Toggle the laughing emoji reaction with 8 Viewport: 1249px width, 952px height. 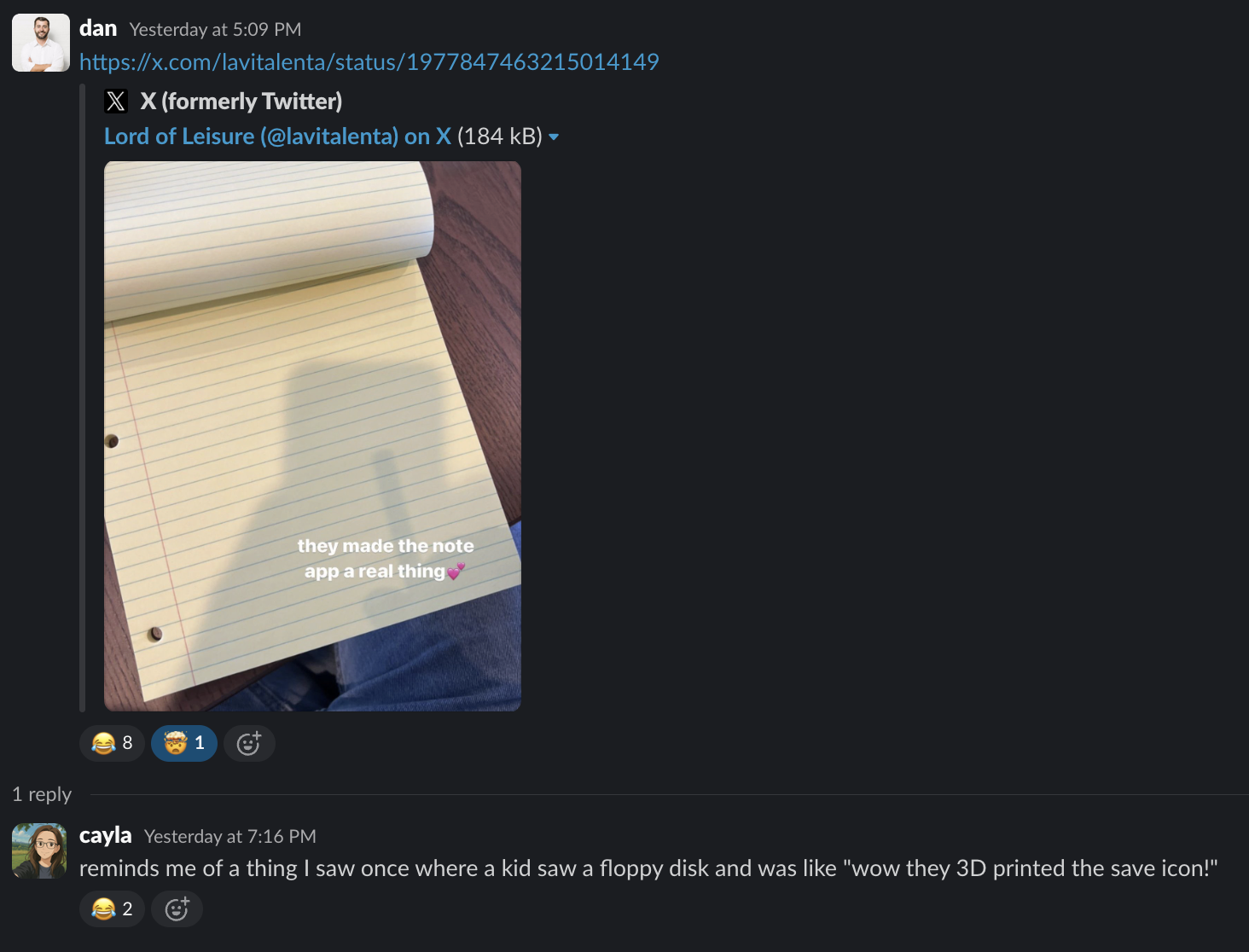112,743
